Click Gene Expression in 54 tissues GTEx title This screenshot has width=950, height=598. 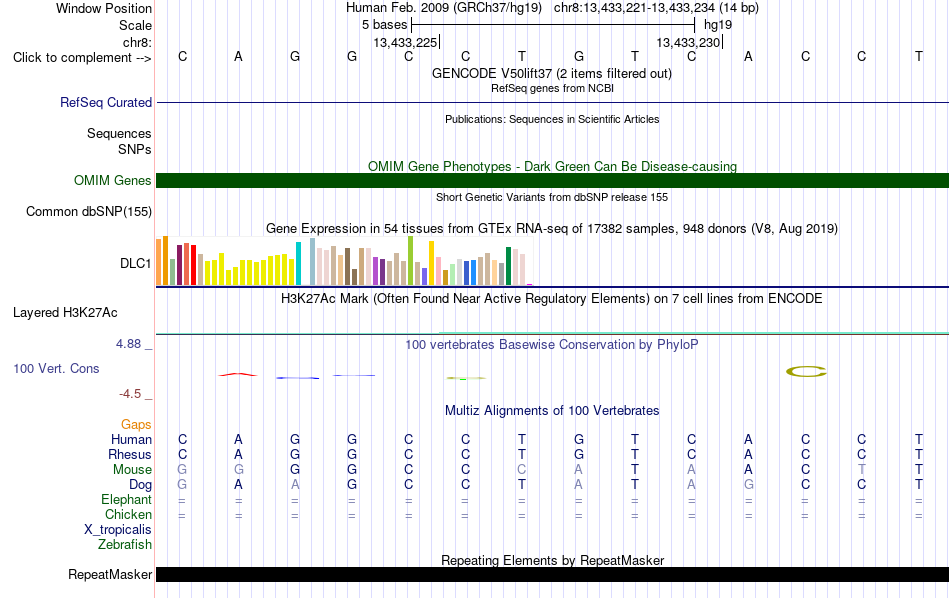pos(552,228)
